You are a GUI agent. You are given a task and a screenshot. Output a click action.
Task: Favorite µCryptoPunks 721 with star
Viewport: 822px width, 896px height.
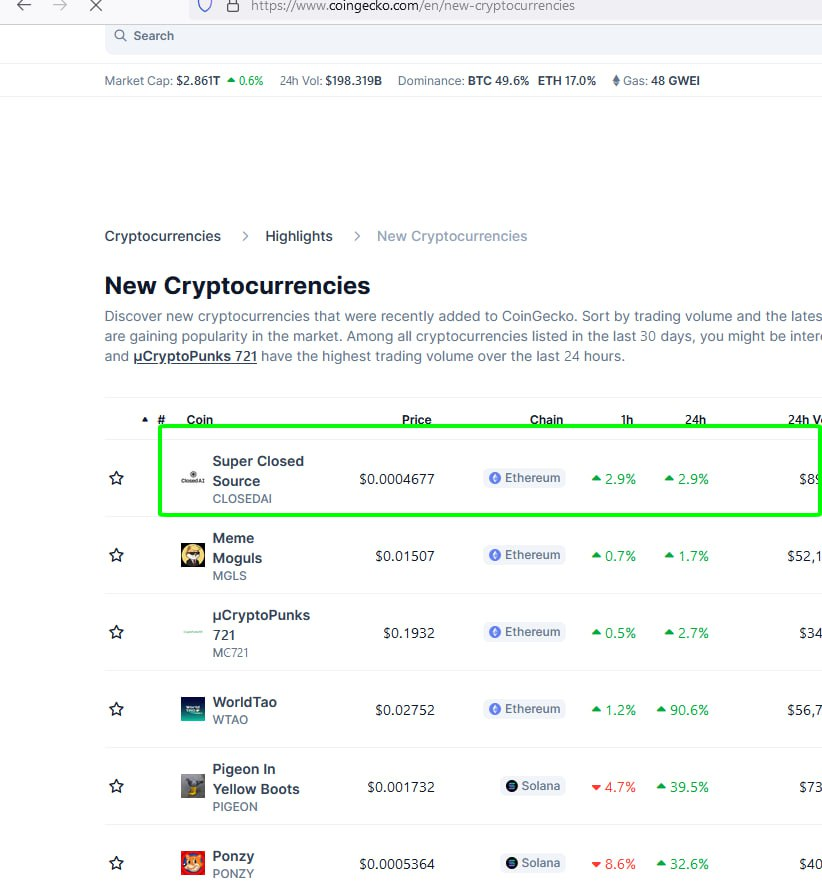(117, 632)
